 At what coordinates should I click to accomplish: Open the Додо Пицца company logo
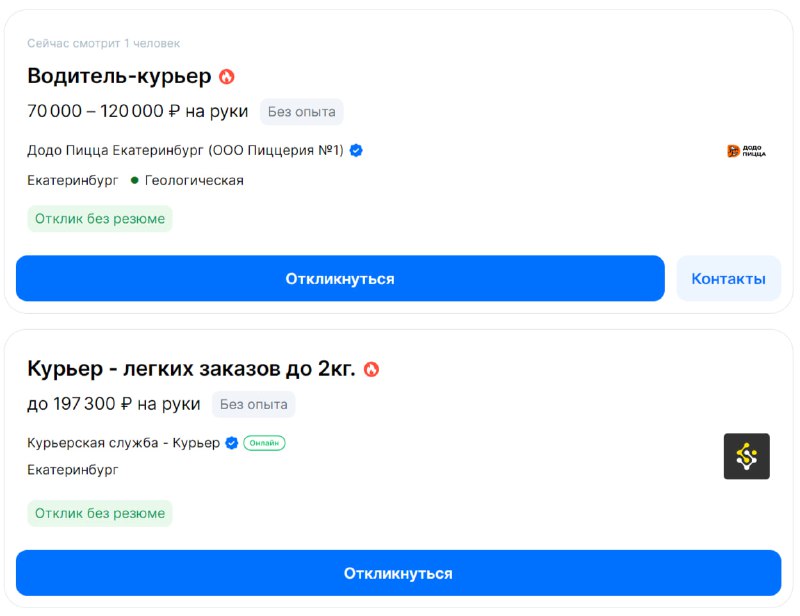click(746, 151)
